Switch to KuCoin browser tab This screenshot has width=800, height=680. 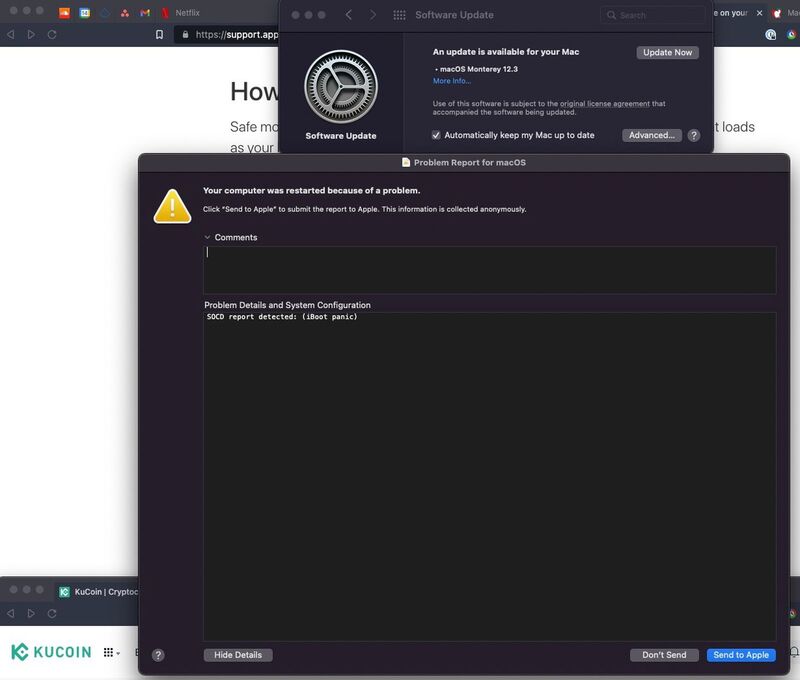coord(98,592)
